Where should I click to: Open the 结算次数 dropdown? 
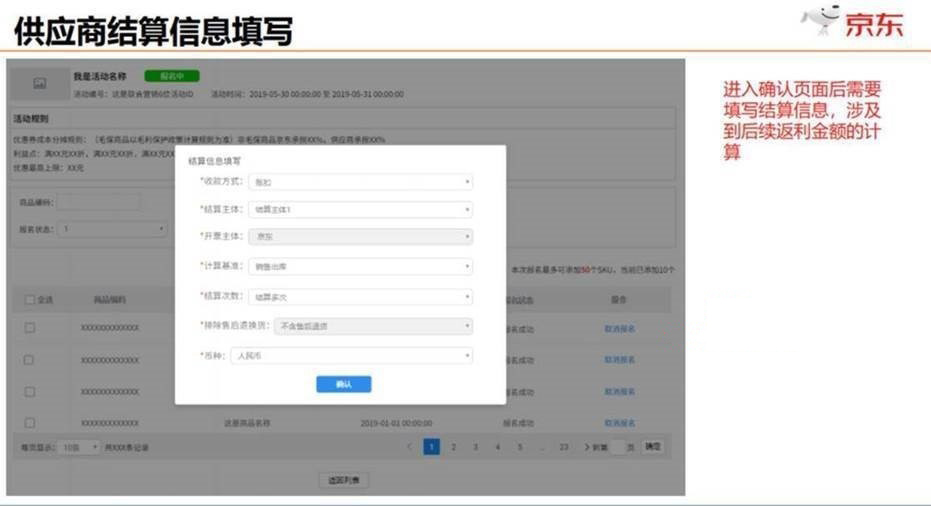[x=360, y=296]
